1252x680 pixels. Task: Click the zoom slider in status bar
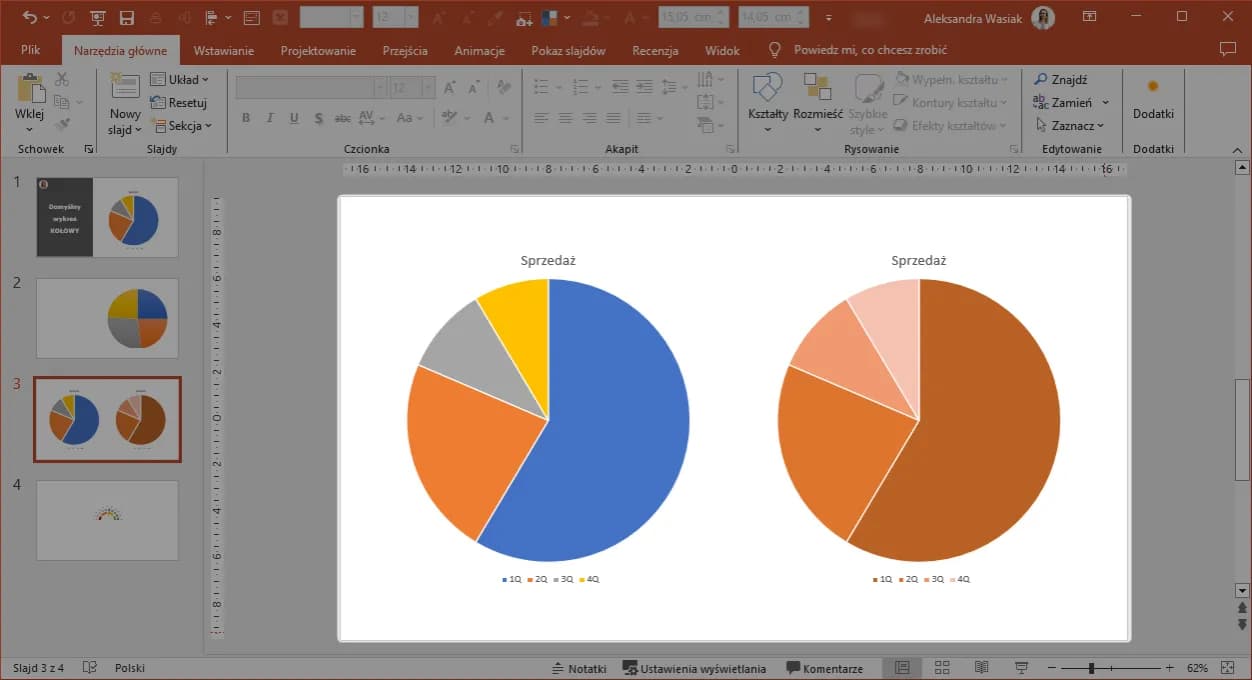pos(1092,668)
